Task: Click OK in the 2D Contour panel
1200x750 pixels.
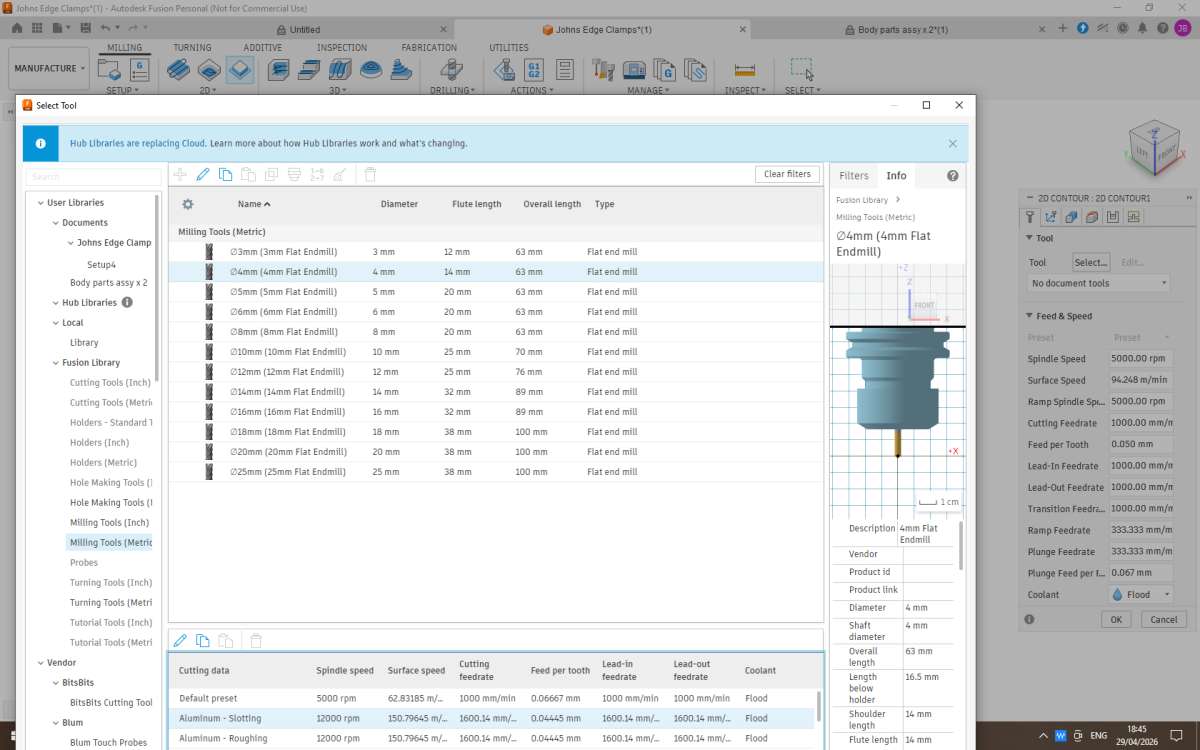Action: coord(1116,619)
